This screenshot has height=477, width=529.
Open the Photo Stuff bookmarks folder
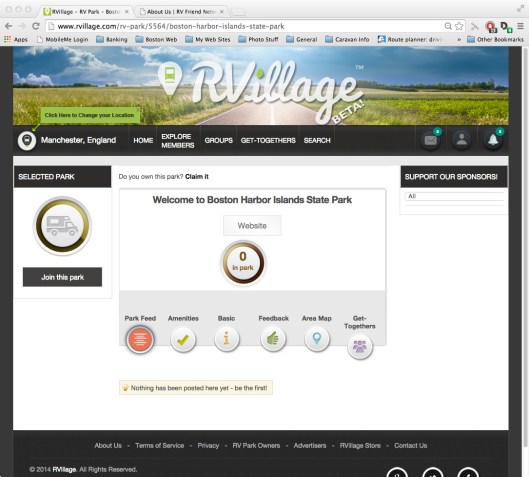258,39
